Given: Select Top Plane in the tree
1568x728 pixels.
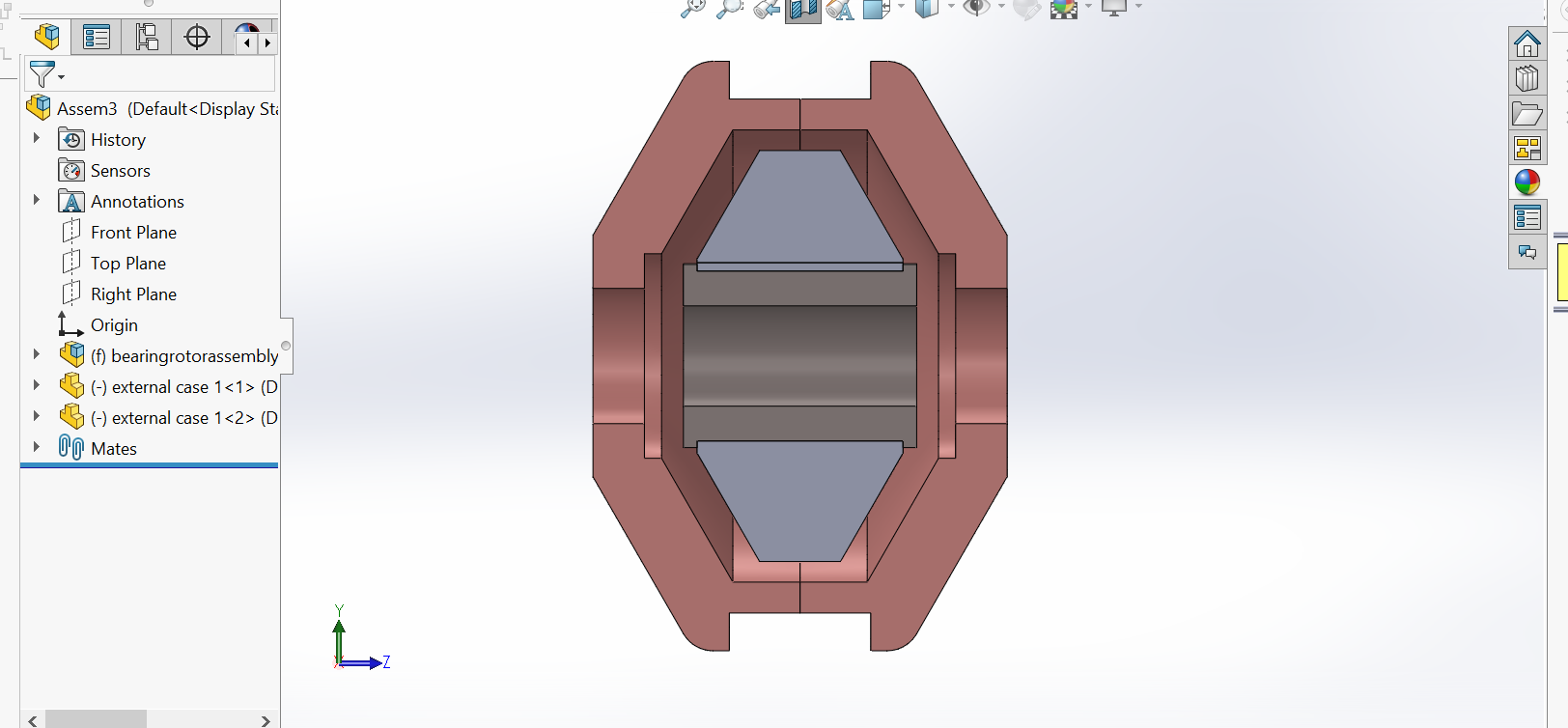Looking at the screenshot, I should pyautogui.click(x=128, y=264).
